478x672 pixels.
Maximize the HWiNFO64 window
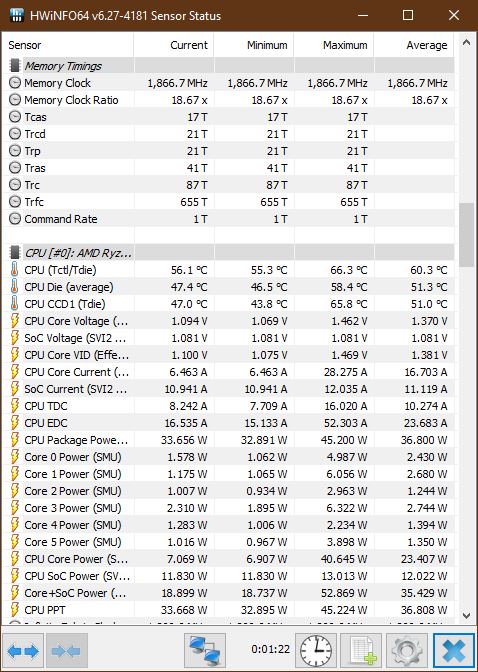408,15
